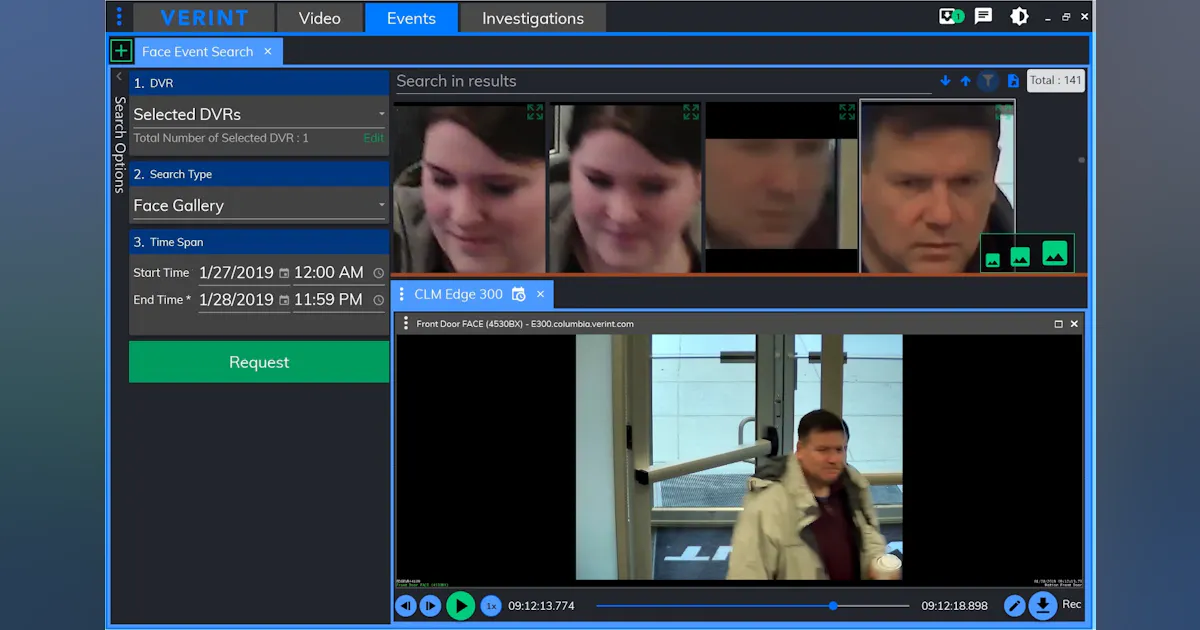Screen dimensions: 1200x630
Task: Go to the Investigations tab
Action: (x=533, y=18)
